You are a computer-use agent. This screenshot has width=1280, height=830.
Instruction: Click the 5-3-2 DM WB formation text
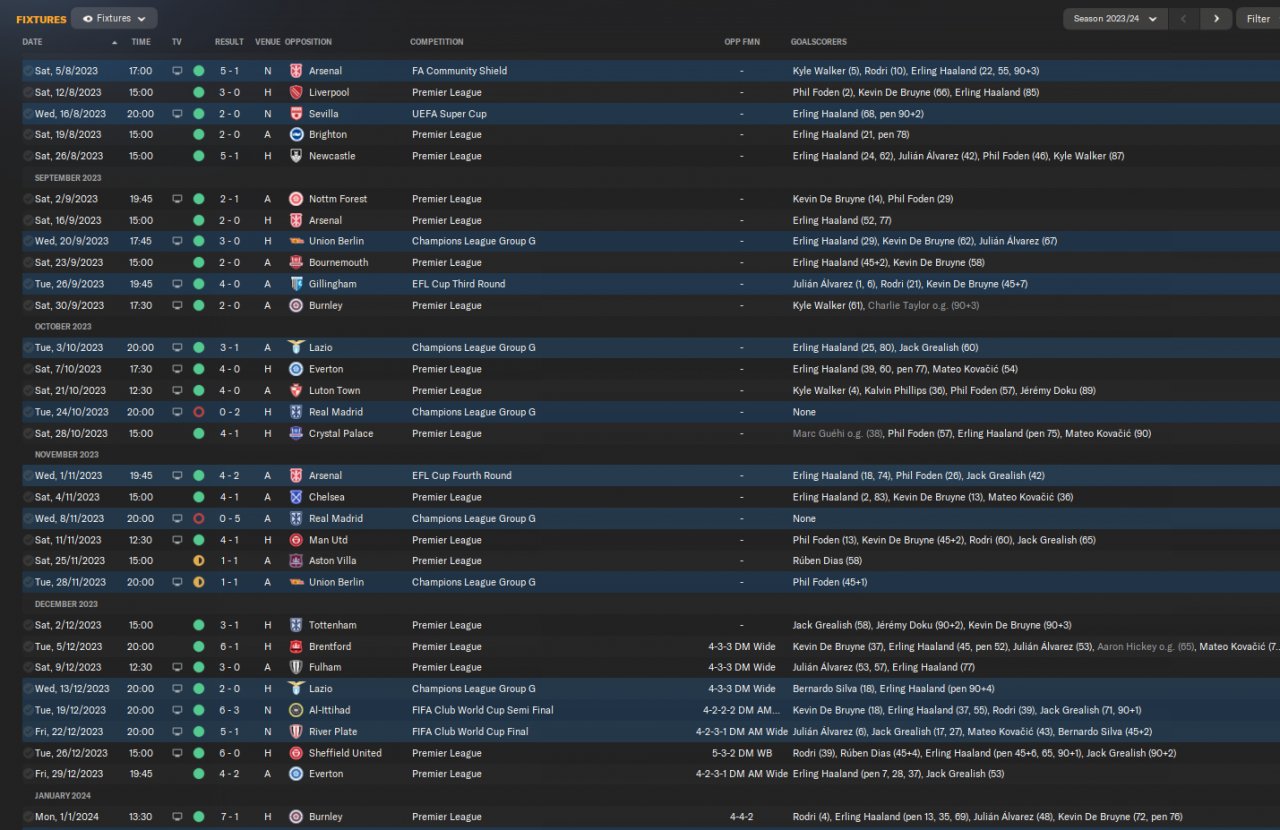pos(741,753)
